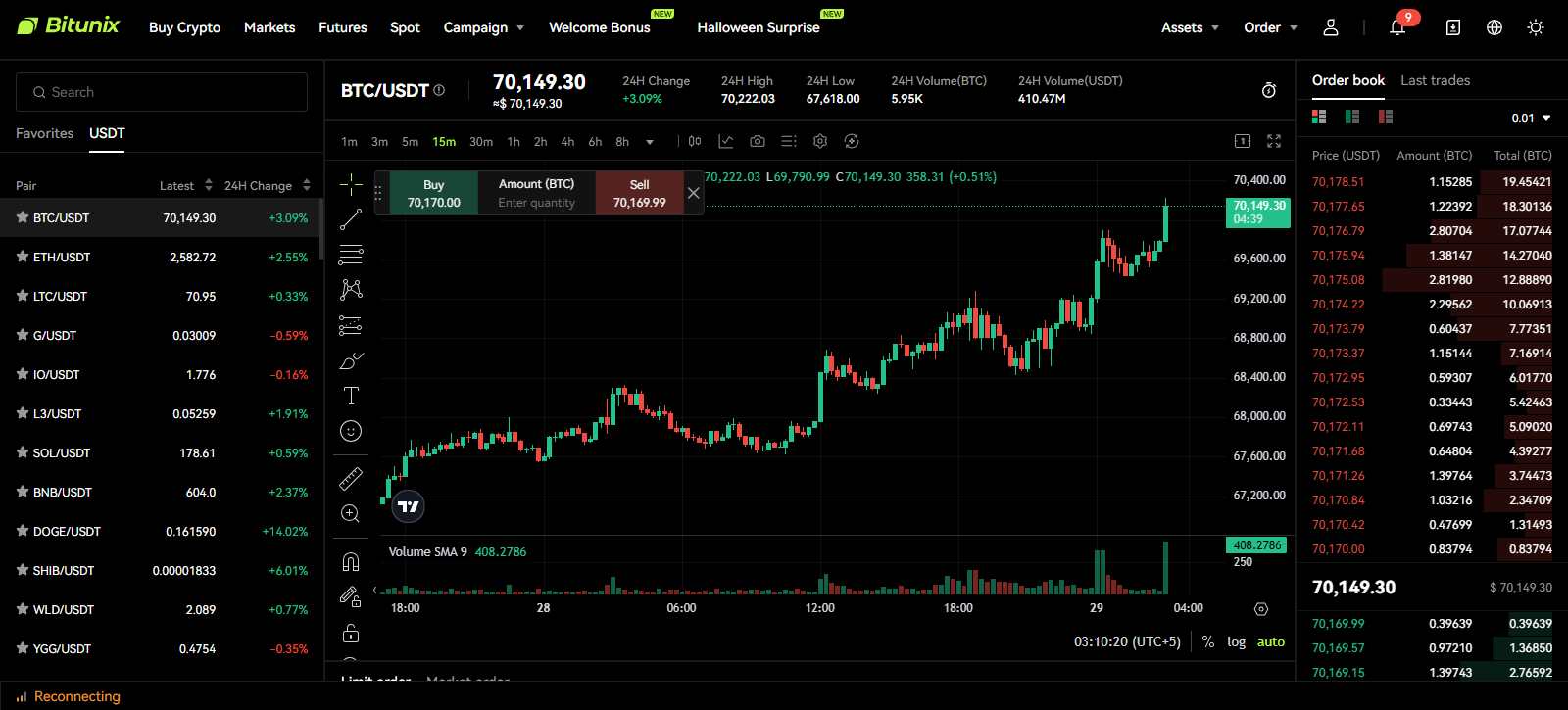Toggle lock all drawing tools
Viewport: 1568px width, 710px height.
pyautogui.click(x=351, y=633)
